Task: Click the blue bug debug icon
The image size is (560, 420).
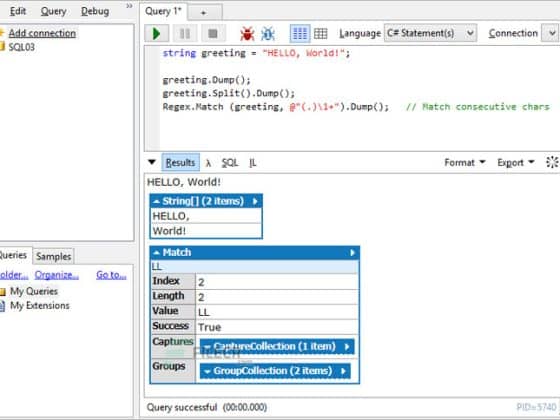Action: pos(268,34)
